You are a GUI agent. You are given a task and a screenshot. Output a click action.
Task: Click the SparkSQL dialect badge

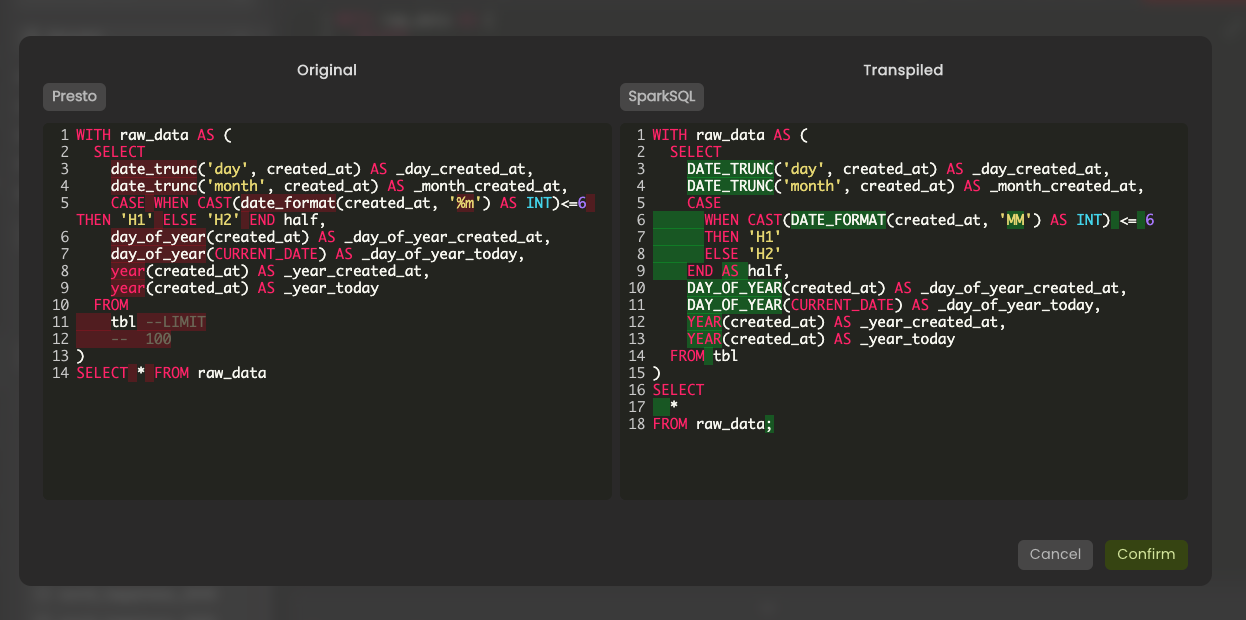(x=662, y=97)
